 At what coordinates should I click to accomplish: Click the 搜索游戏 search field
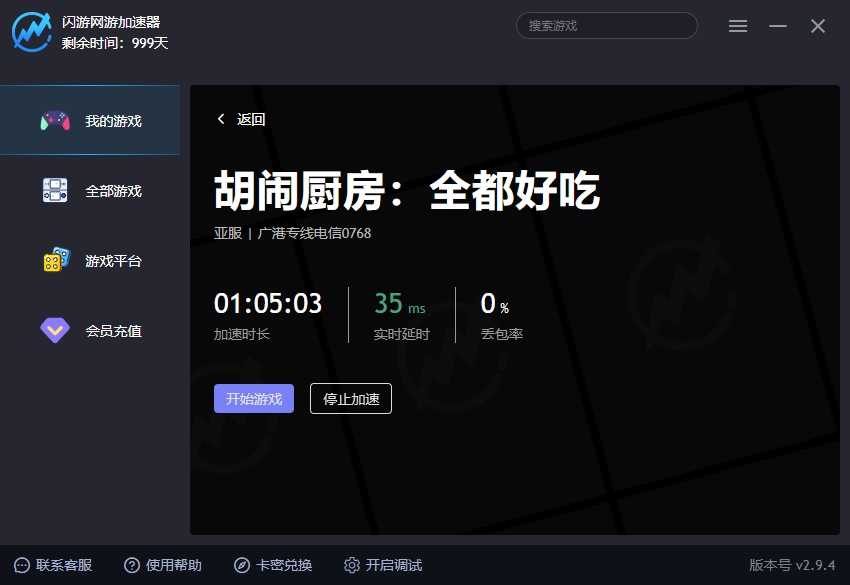click(x=605, y=25)
